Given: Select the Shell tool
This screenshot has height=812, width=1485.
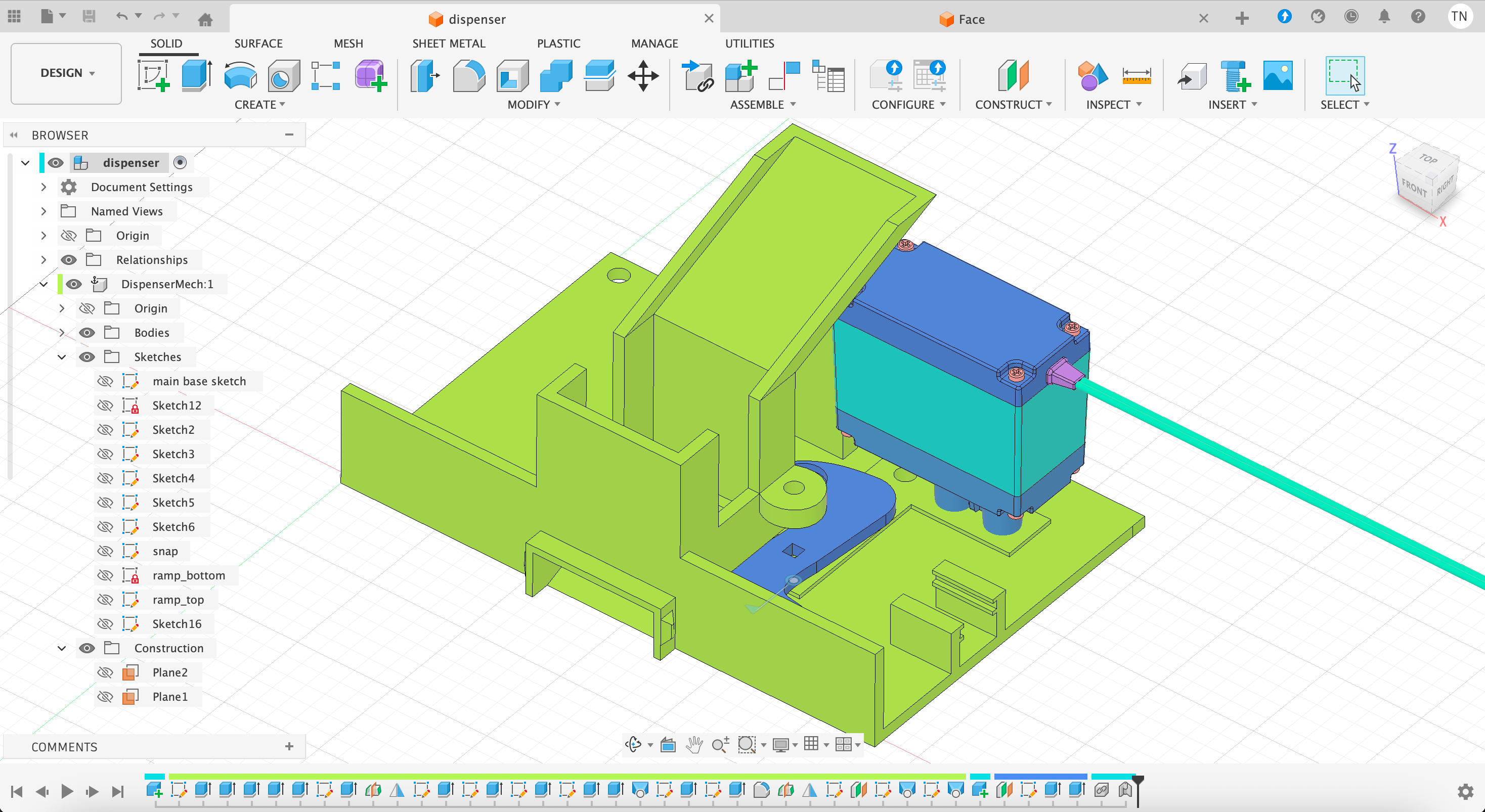Looking at the screenshot, I should [512, 75].
